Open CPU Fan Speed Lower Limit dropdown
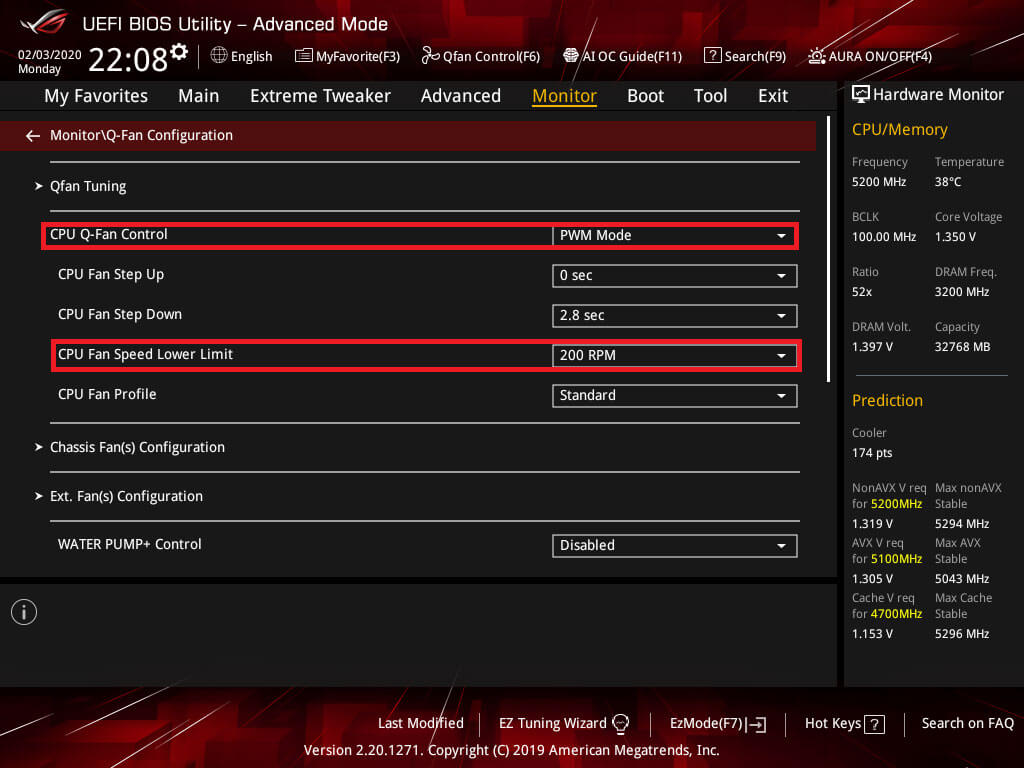Image resolution: width=1024 pixels, height=768 pixels. coord(674,355)
